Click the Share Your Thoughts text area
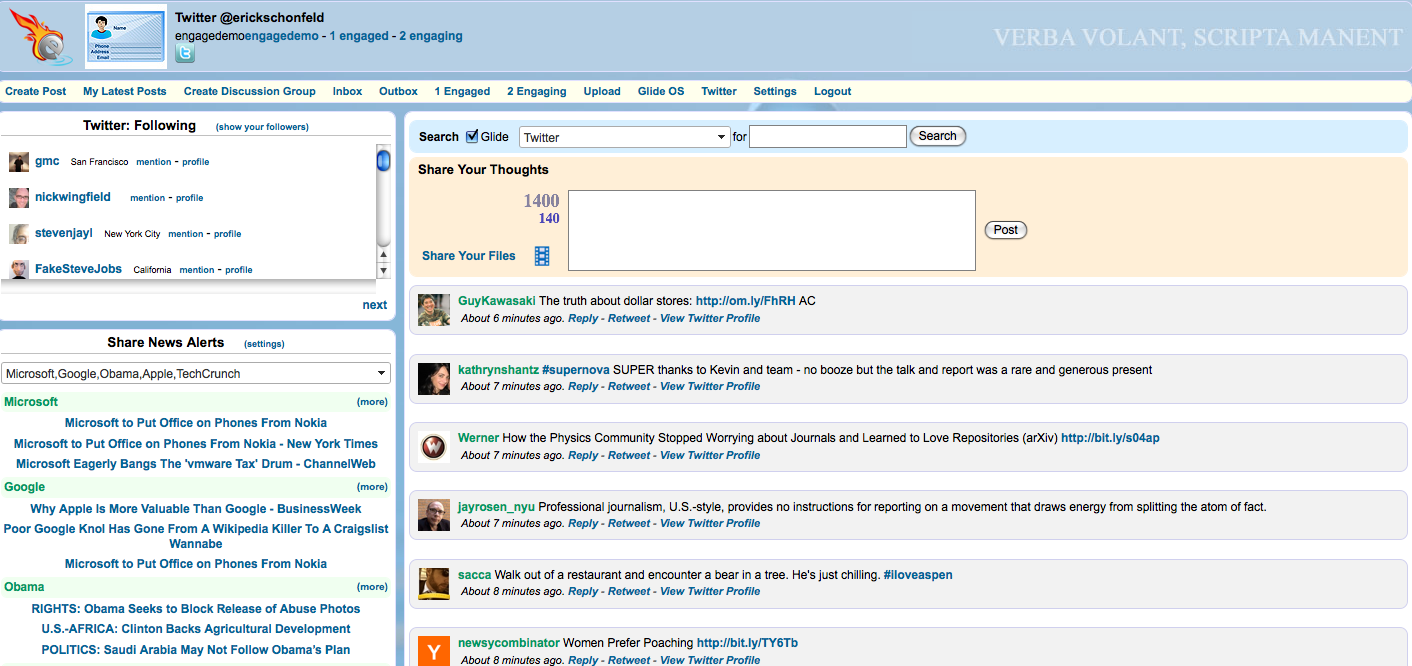The height and width of the screenshot is (666, 1412). coord(772,230)
